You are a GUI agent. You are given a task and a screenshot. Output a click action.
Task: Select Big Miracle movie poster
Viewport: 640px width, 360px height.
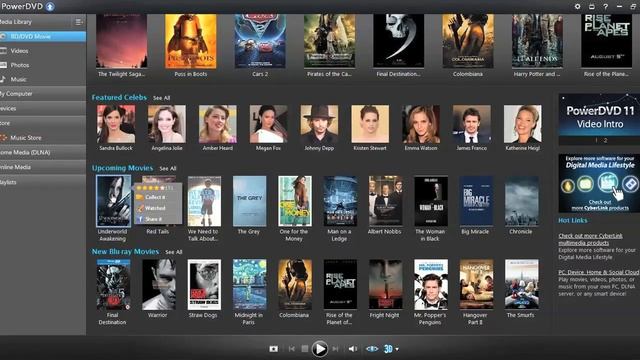[x=476, y=201]
